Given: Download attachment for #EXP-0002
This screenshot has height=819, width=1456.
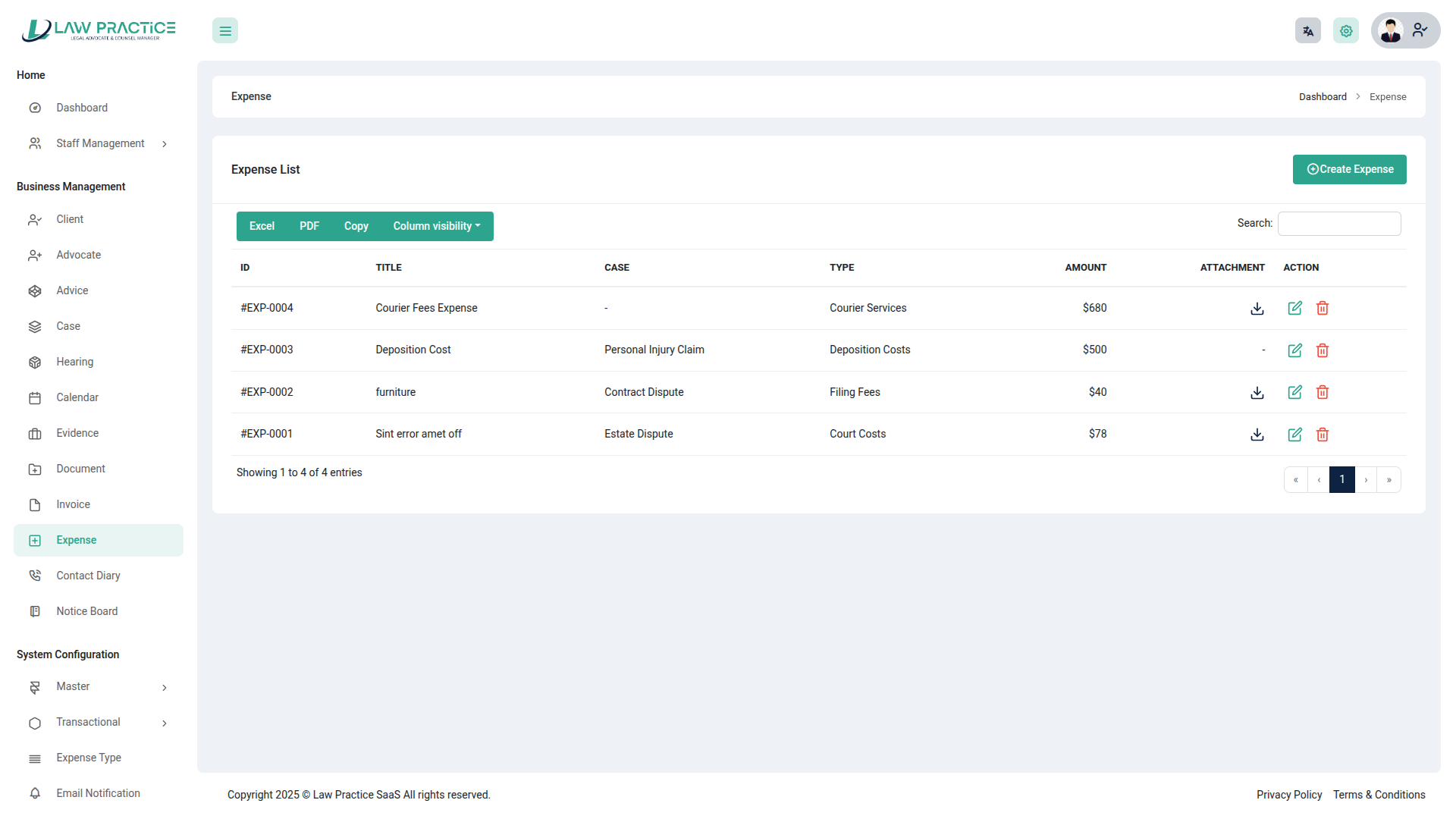Looking at the screenshot, I should coord(1257,392).
